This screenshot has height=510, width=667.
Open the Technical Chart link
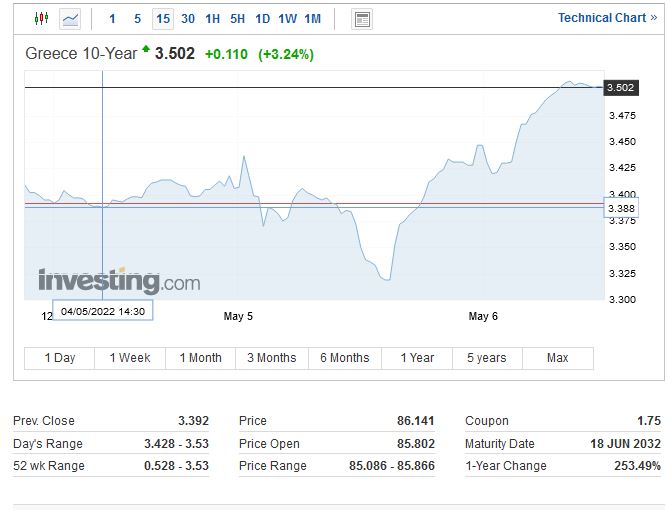(x=607, y=18)
